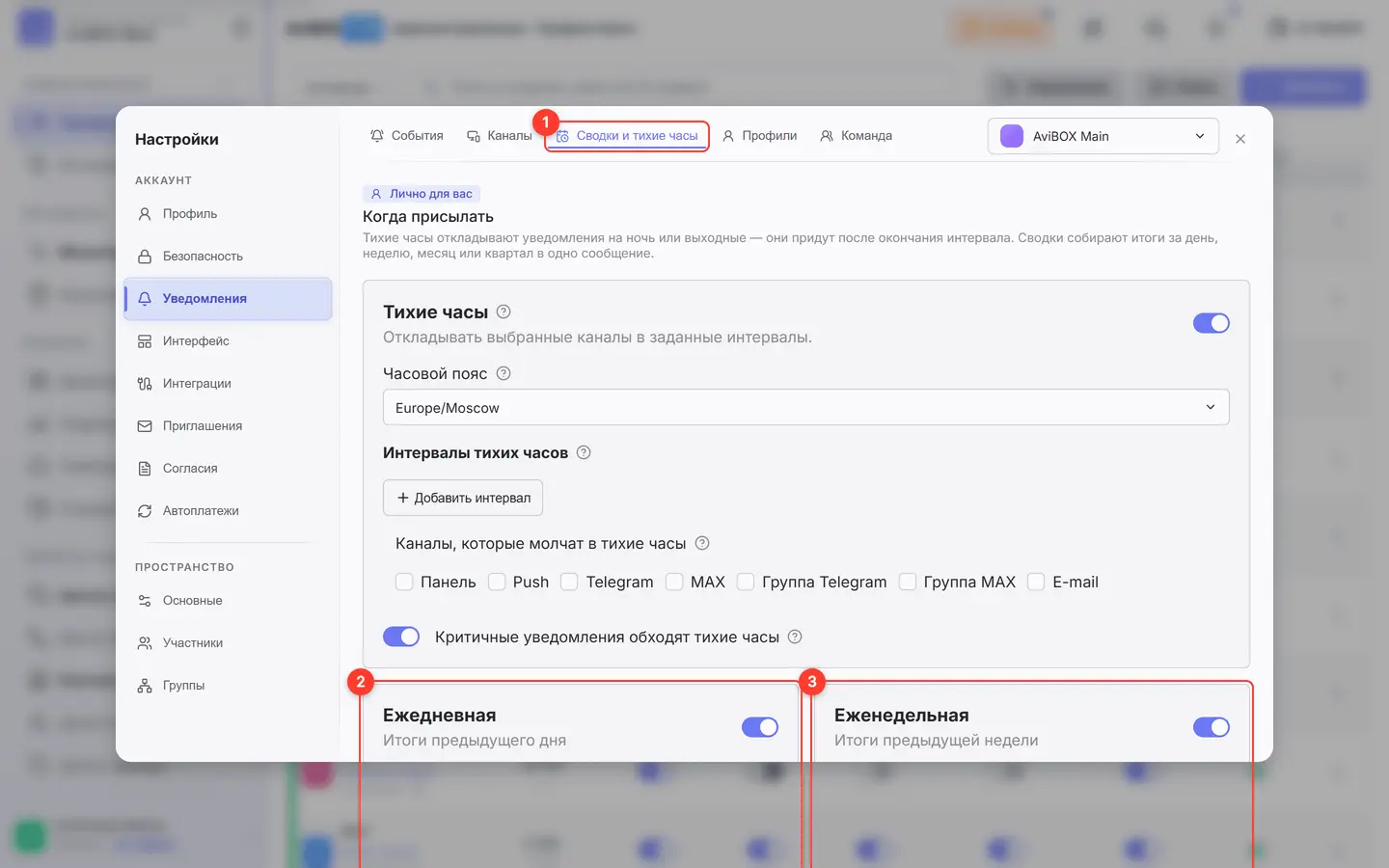This screenshot has height=868, width=1389.
Task: Check the Telegram checkbox right after Push
Action: pyautogui.click(x=569, y=582)
